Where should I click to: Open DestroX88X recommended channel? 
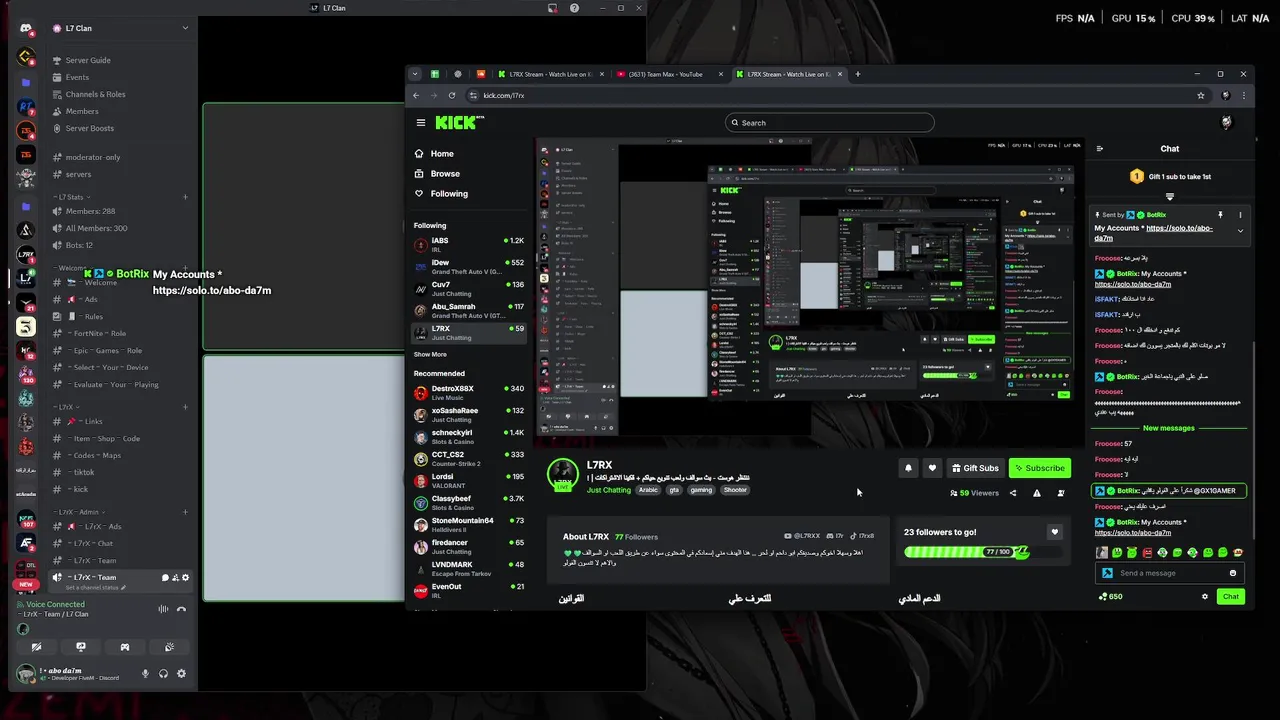tap(469, 392)
